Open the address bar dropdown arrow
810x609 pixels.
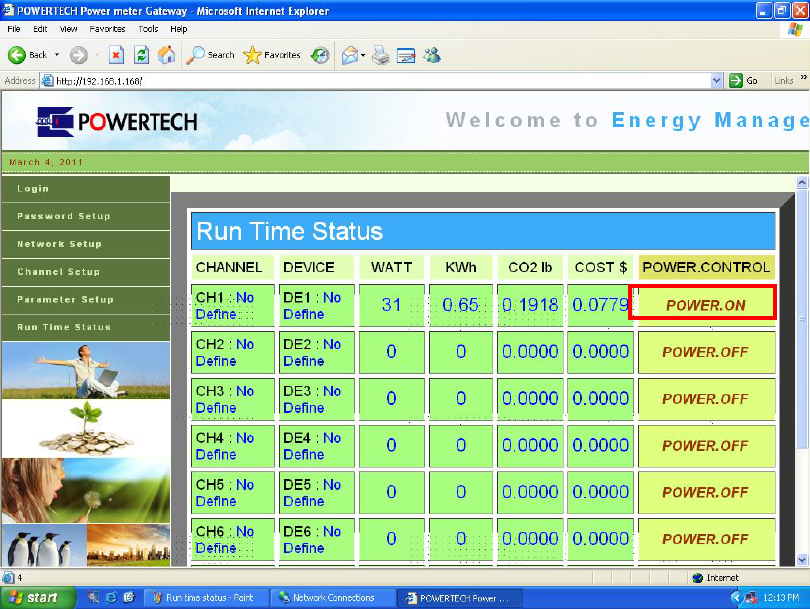click(716, 81)
